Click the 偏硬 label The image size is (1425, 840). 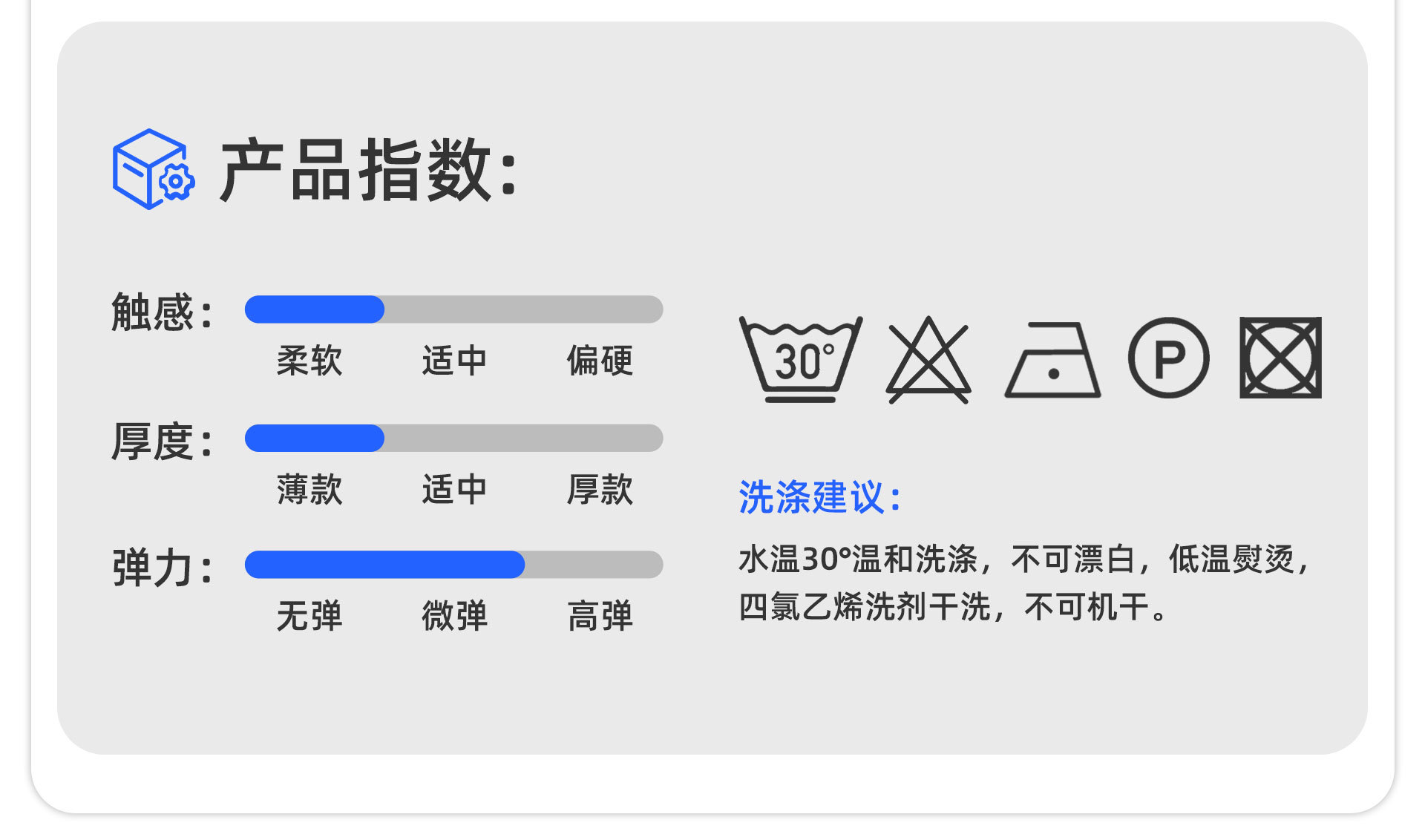(600, 361)
